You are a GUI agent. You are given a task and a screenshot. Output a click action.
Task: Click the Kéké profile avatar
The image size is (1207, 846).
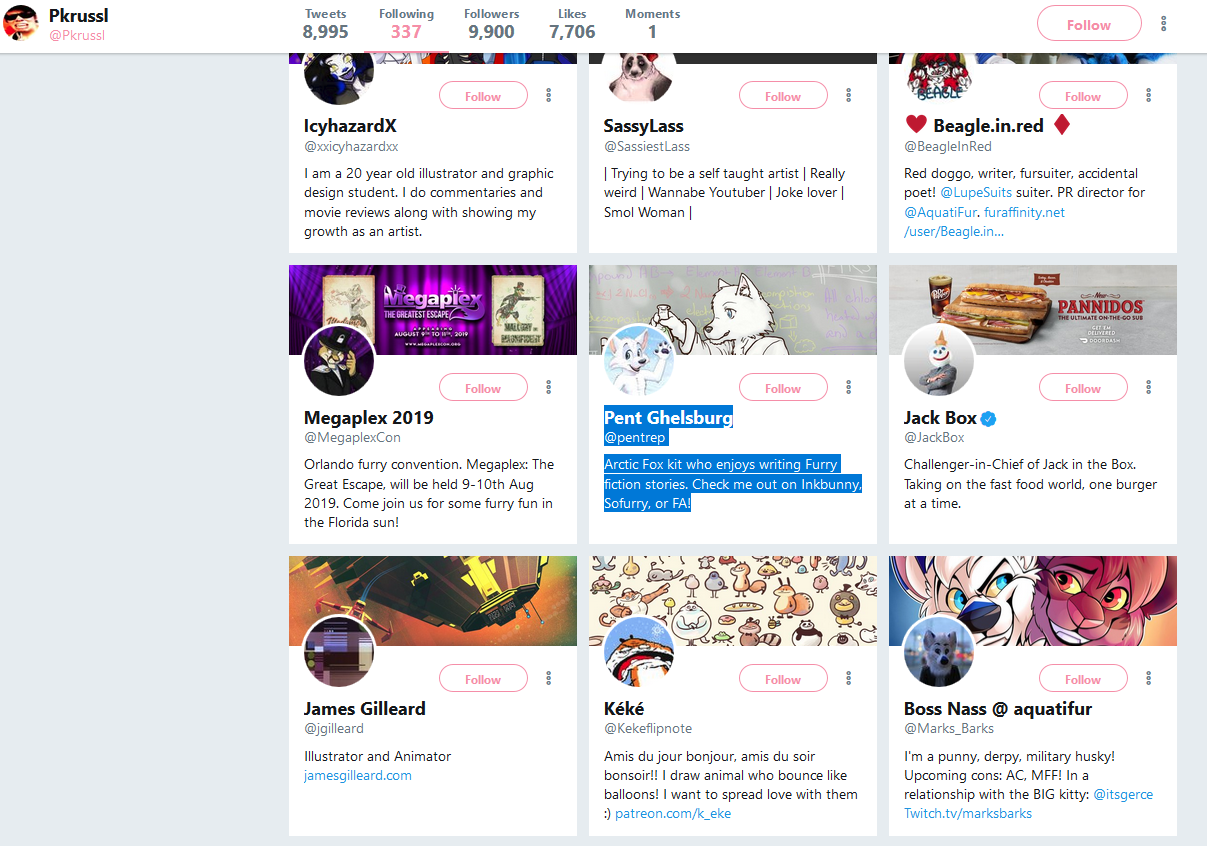coord(639,651)
